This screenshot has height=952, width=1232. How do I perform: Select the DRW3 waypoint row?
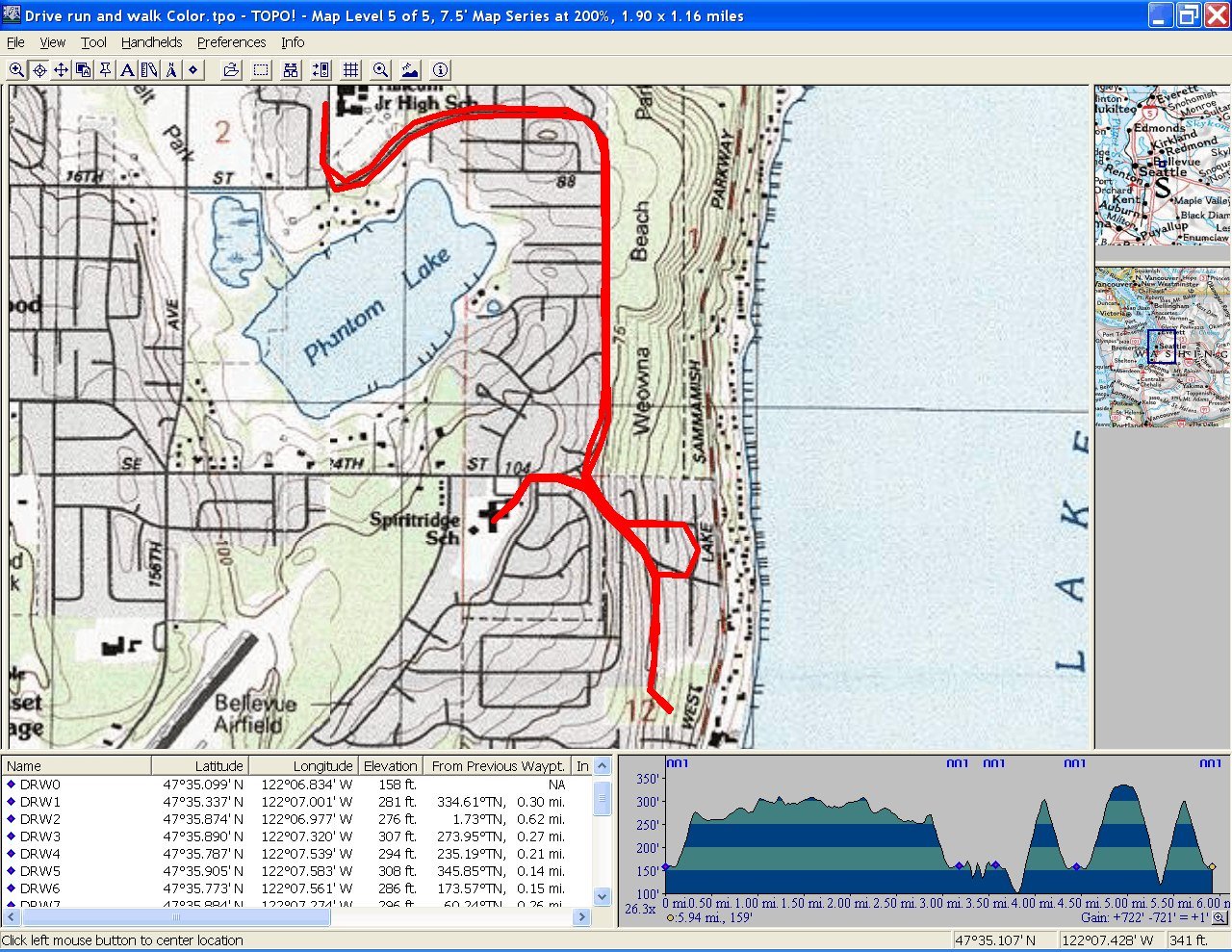[40, 836]
